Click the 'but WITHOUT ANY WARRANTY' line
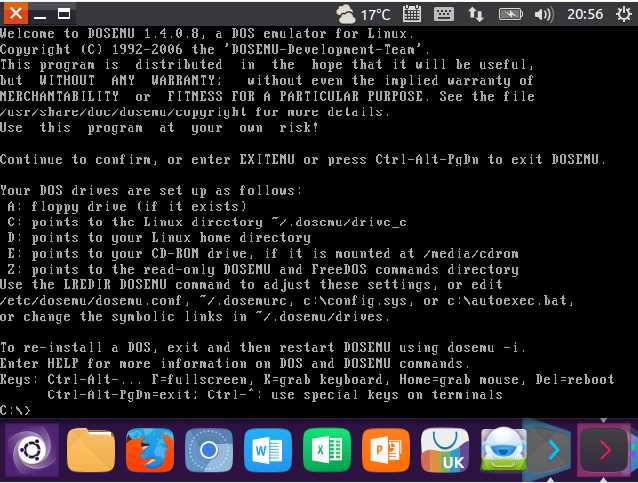This screenshot has height=483, width=638. click(x=267, y=81)
